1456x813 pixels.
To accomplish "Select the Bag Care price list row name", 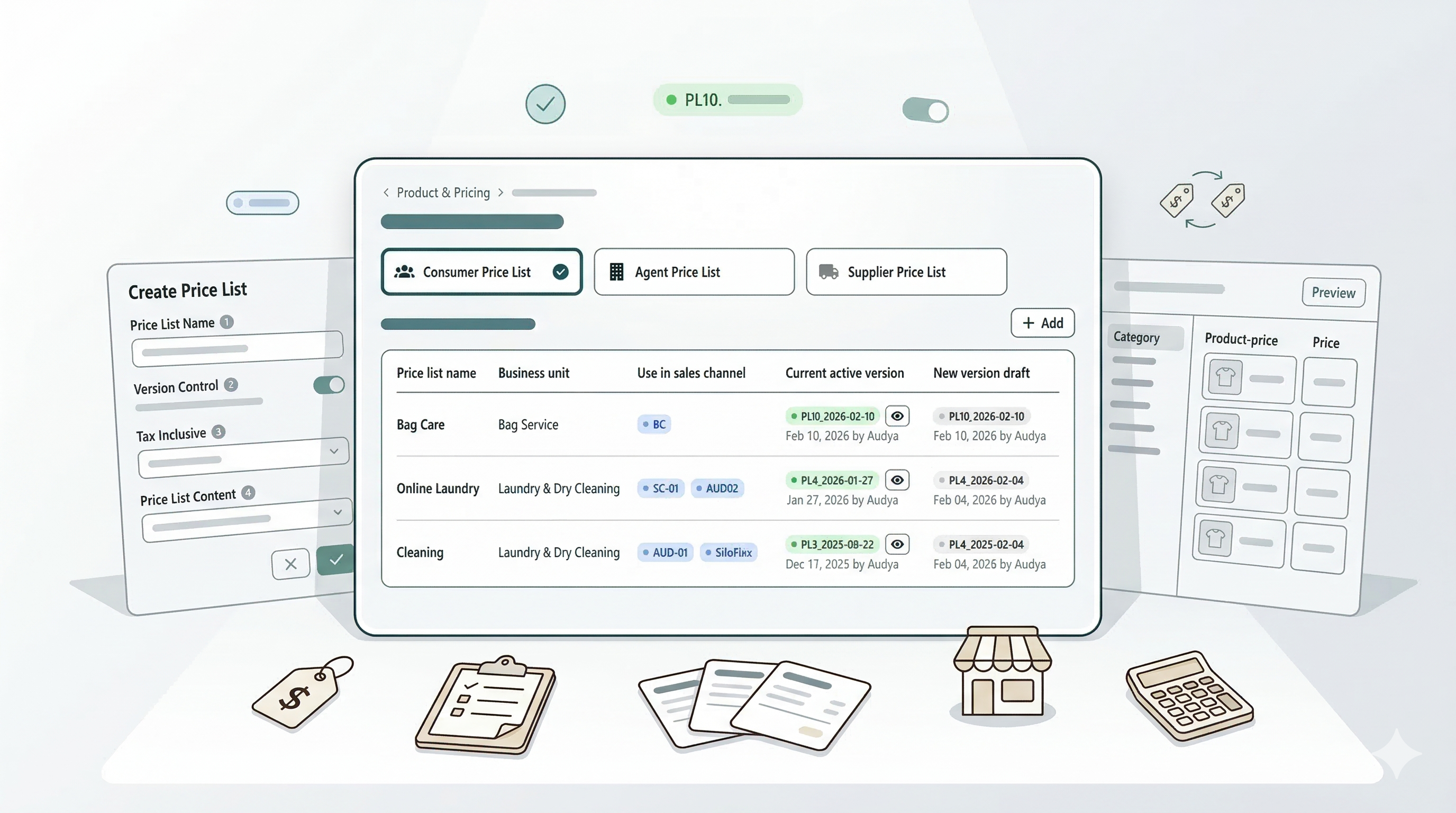I will coord(421,424).
